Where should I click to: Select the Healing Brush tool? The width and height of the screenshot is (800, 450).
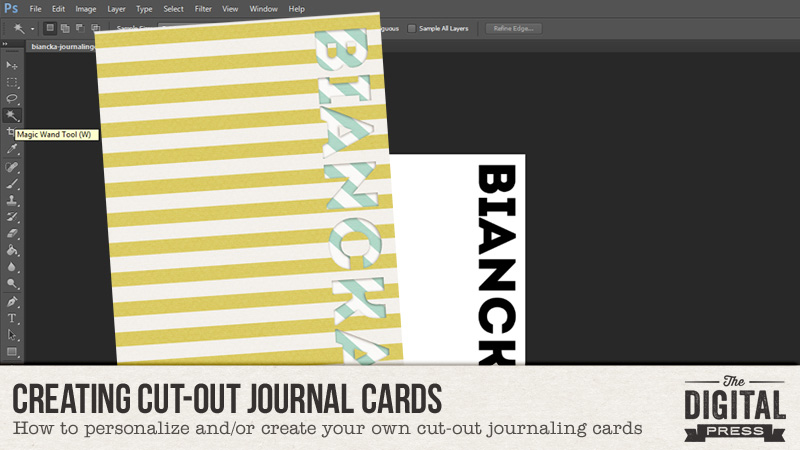[x=12, y=166]
